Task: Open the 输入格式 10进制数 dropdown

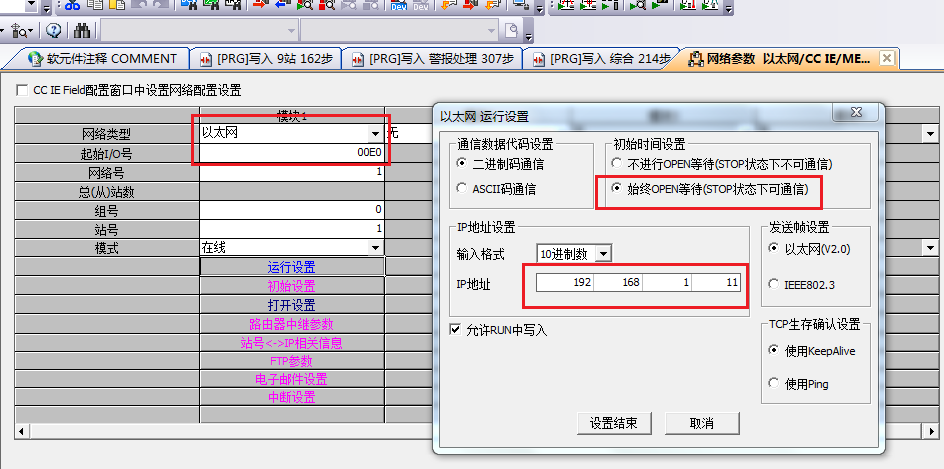Action: 602,254
